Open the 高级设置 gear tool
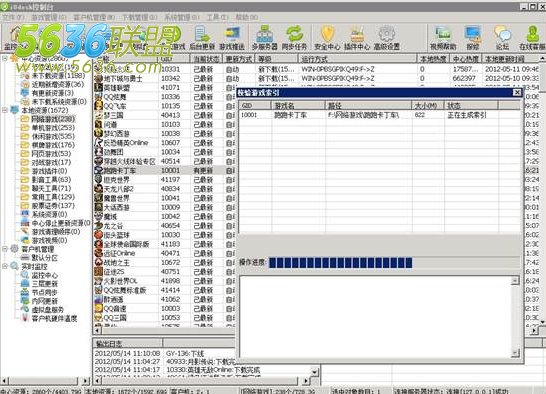546x394 pixels. (387, 38)
